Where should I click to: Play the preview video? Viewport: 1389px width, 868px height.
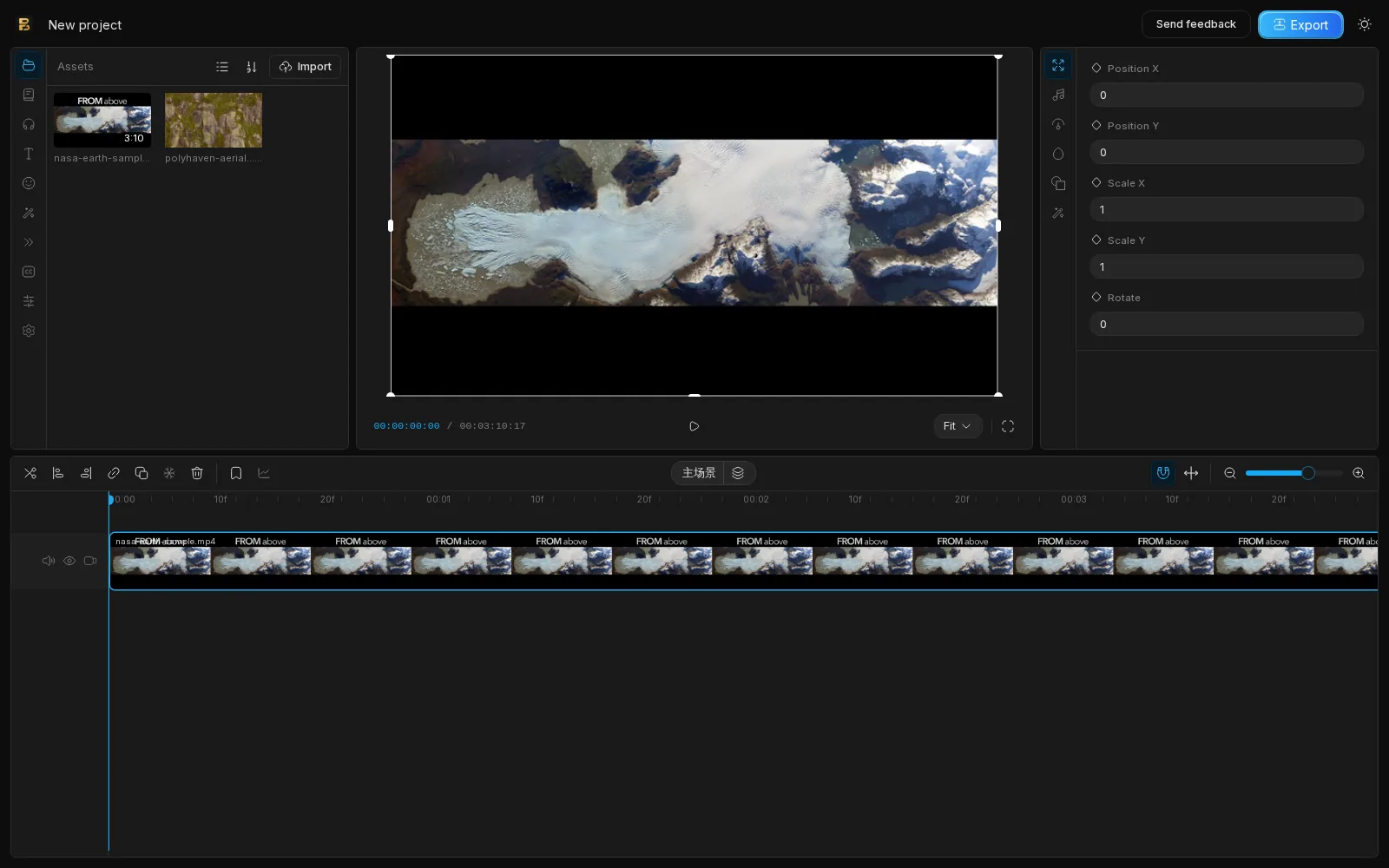point(694,426)
